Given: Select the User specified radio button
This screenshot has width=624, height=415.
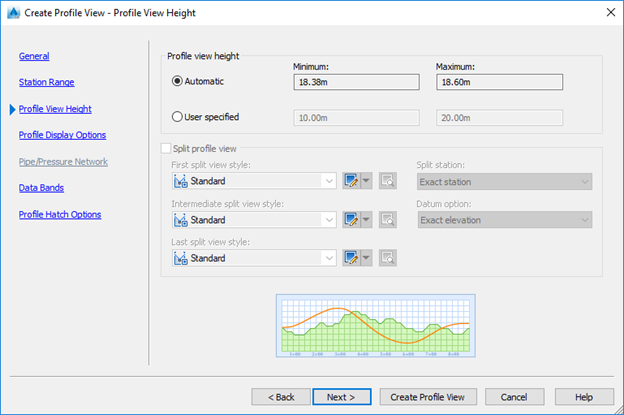Looking at the screenshot, I should 178,117.
